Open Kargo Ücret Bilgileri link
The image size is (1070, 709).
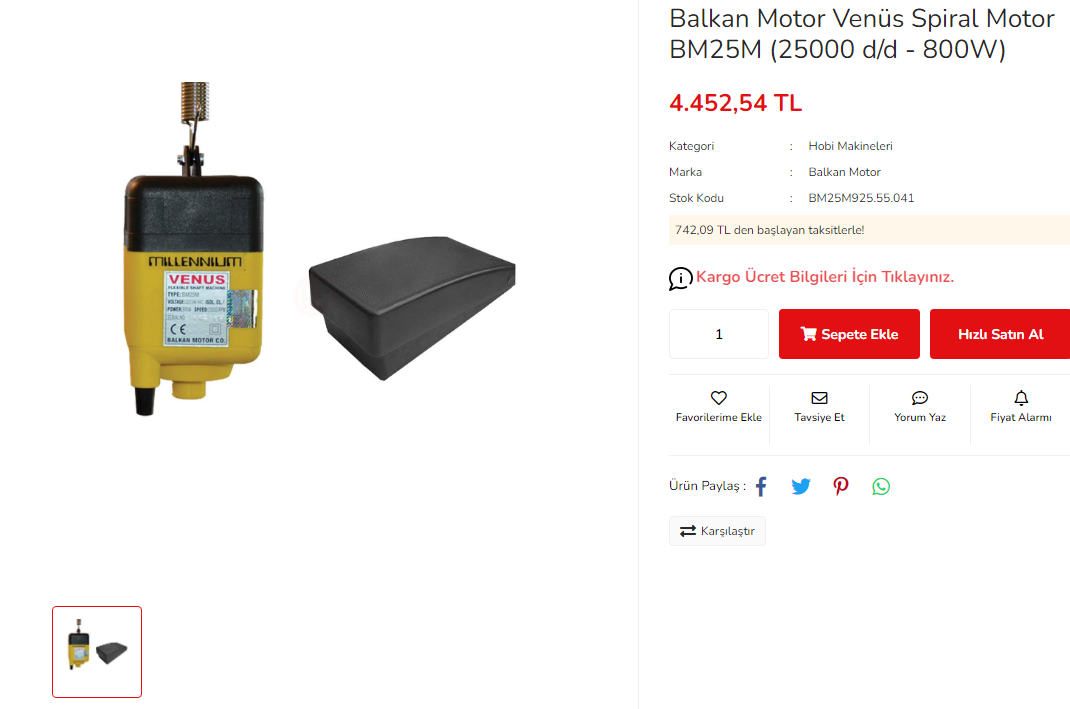tap(824, 277)
